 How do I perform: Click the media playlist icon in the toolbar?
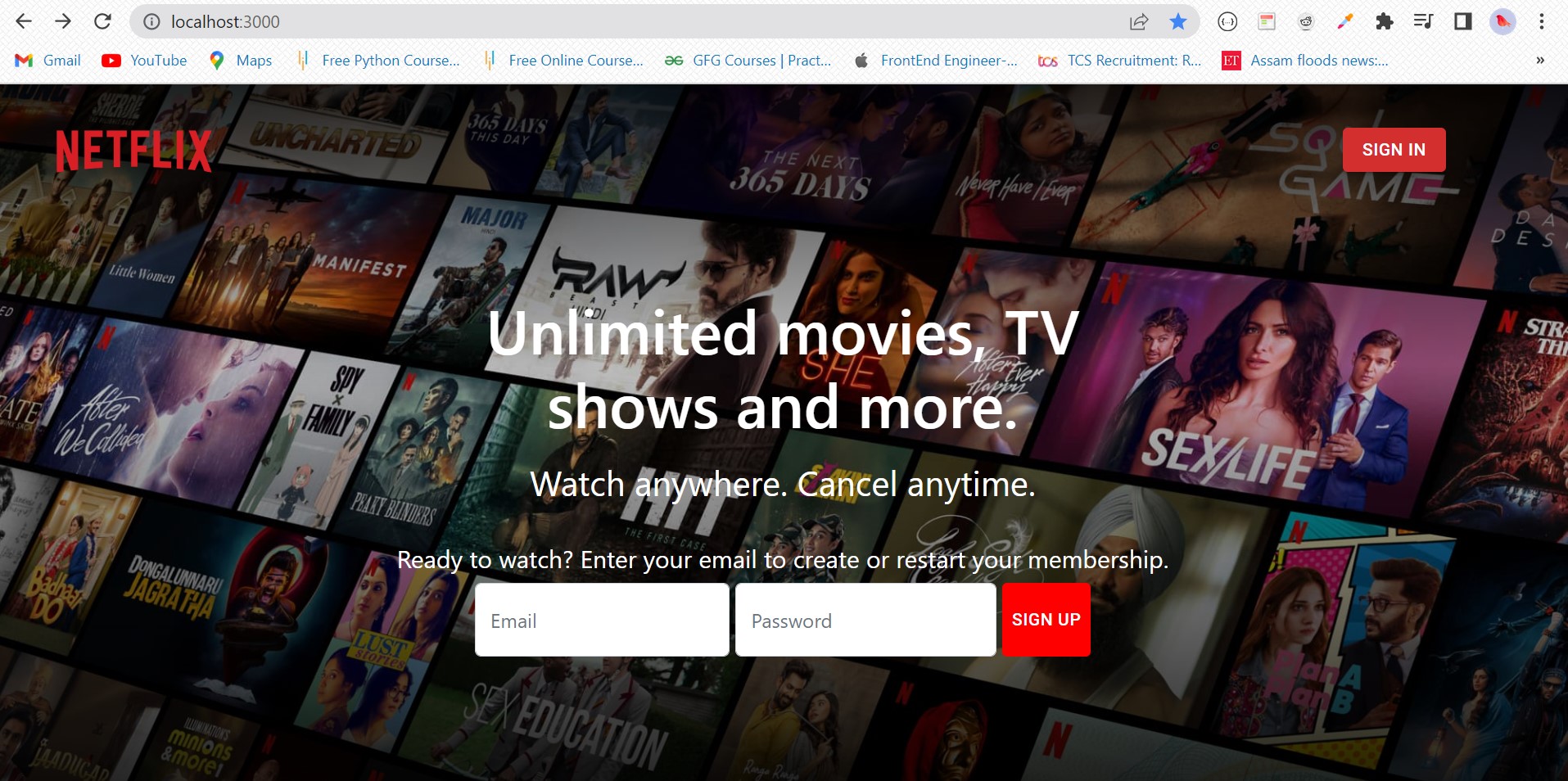[1424, 22]
